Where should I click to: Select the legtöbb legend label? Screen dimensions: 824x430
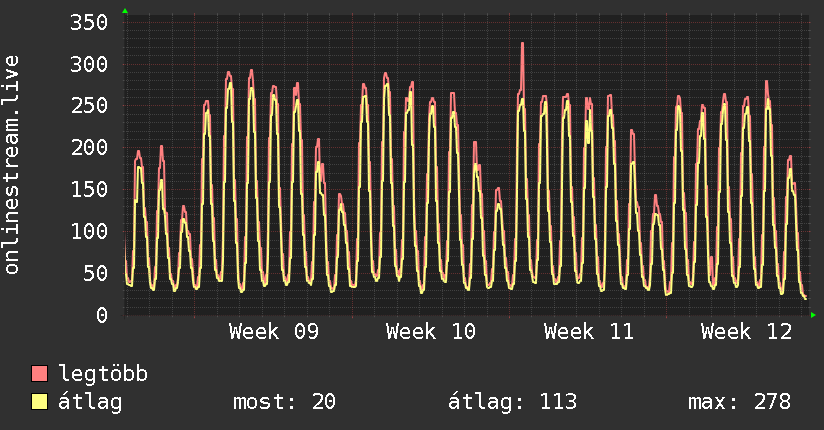[103, 373]
